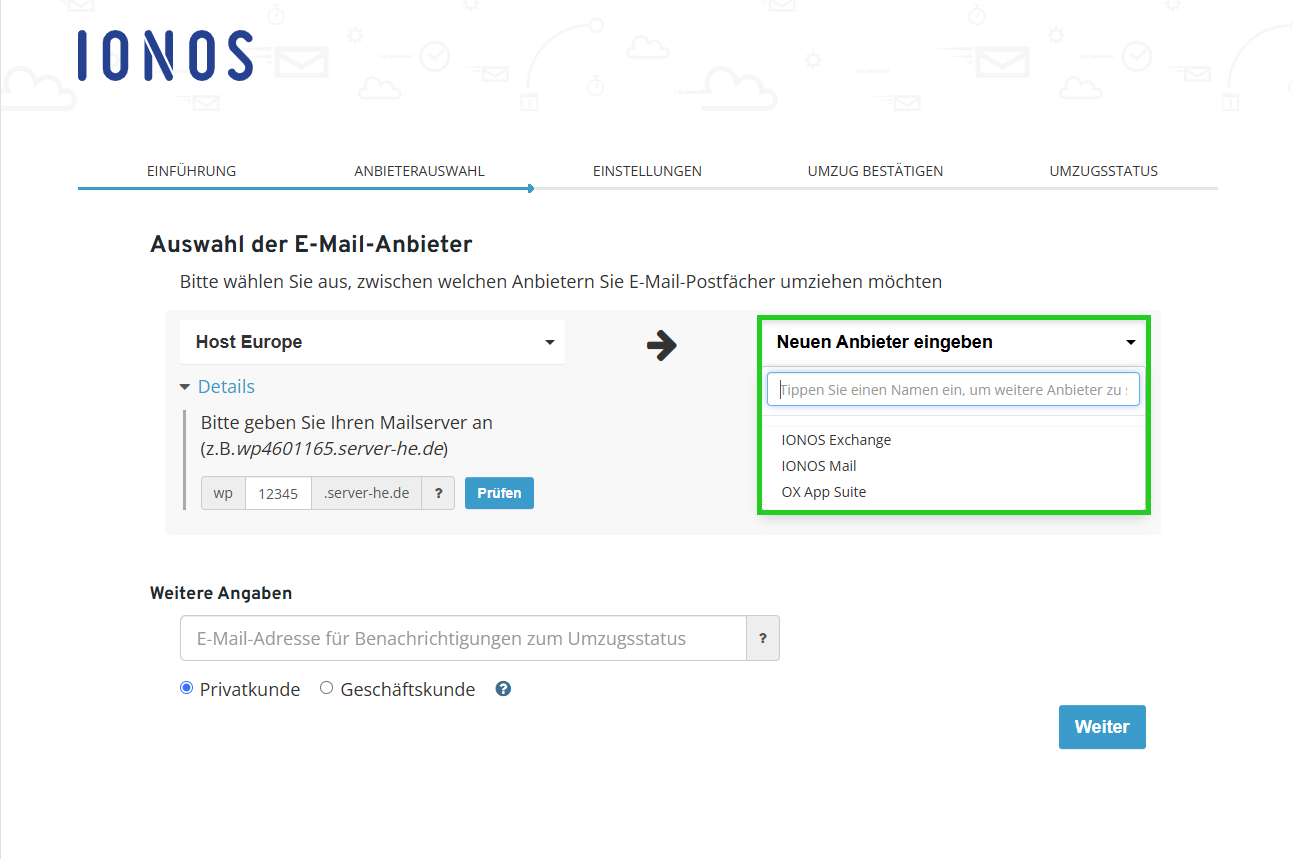Screen dimensions: 1292x859
Task: Click the Auswahl der E-Mail-Anbieter heading
Action: tap(311, 244)
